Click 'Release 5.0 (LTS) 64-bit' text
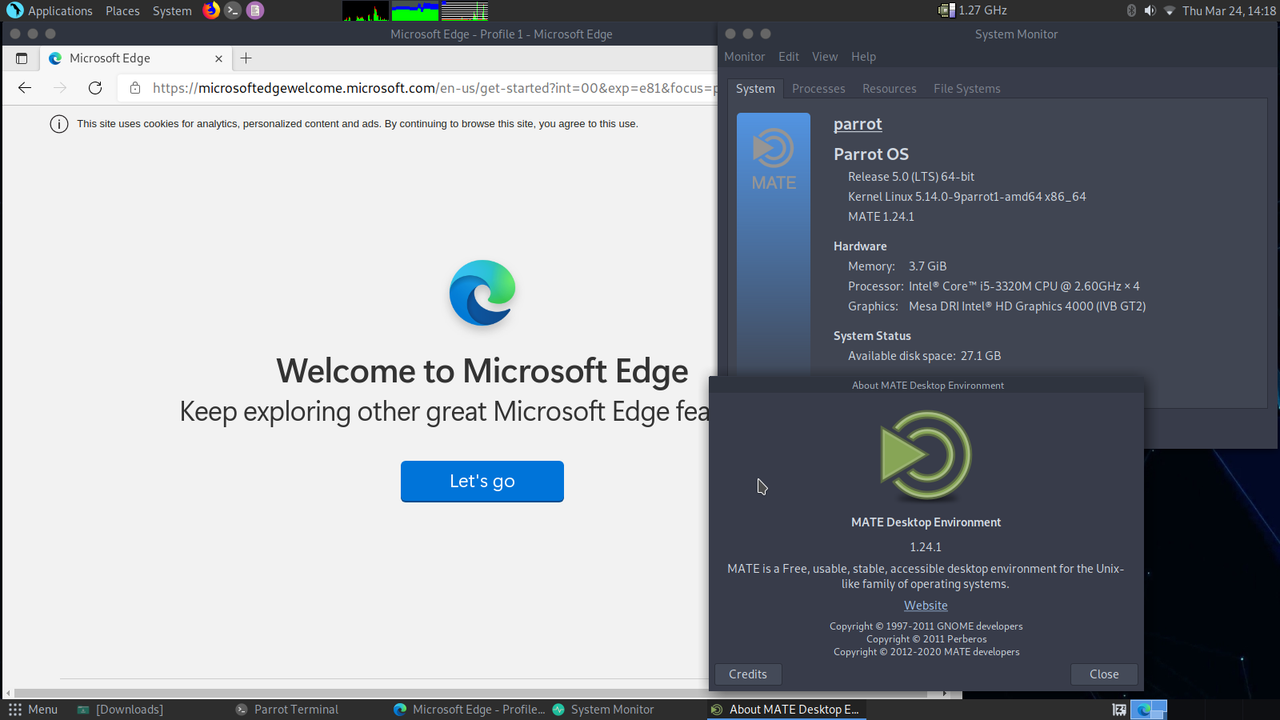This screenshot has height=720, width=1280. click(911, 176)
